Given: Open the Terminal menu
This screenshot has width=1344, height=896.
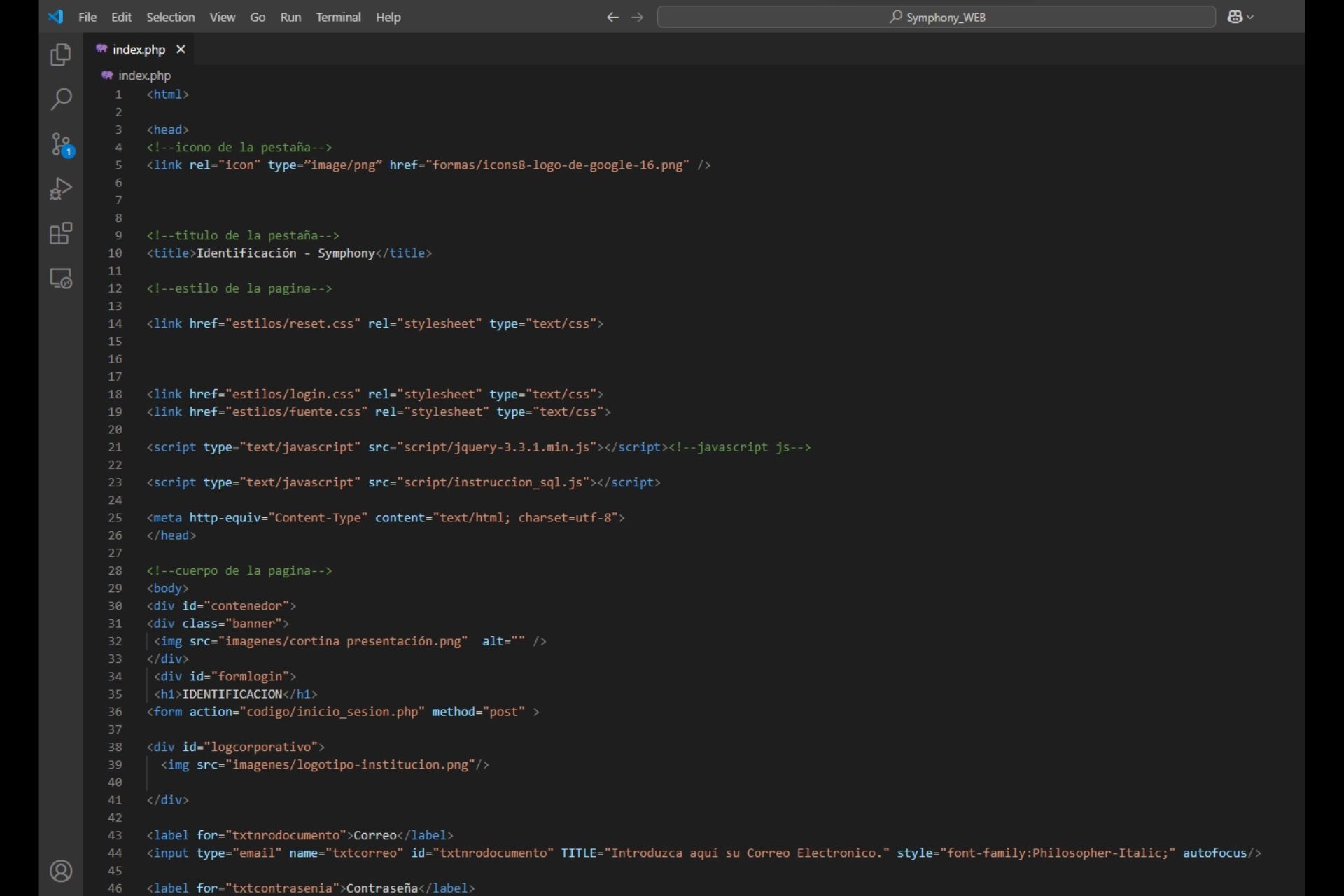Looking at the screenshot, I should 338,17.
